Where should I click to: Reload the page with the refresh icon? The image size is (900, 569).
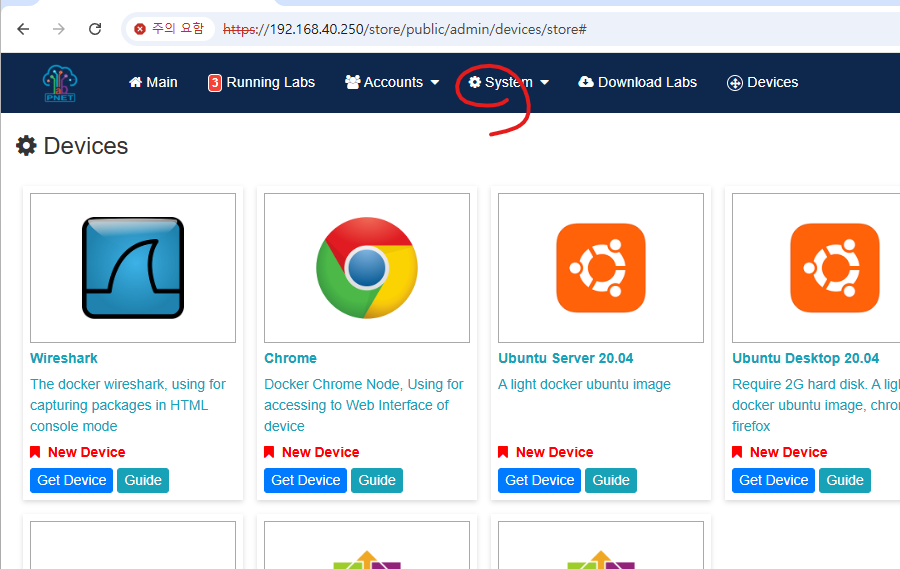[95, 29]
